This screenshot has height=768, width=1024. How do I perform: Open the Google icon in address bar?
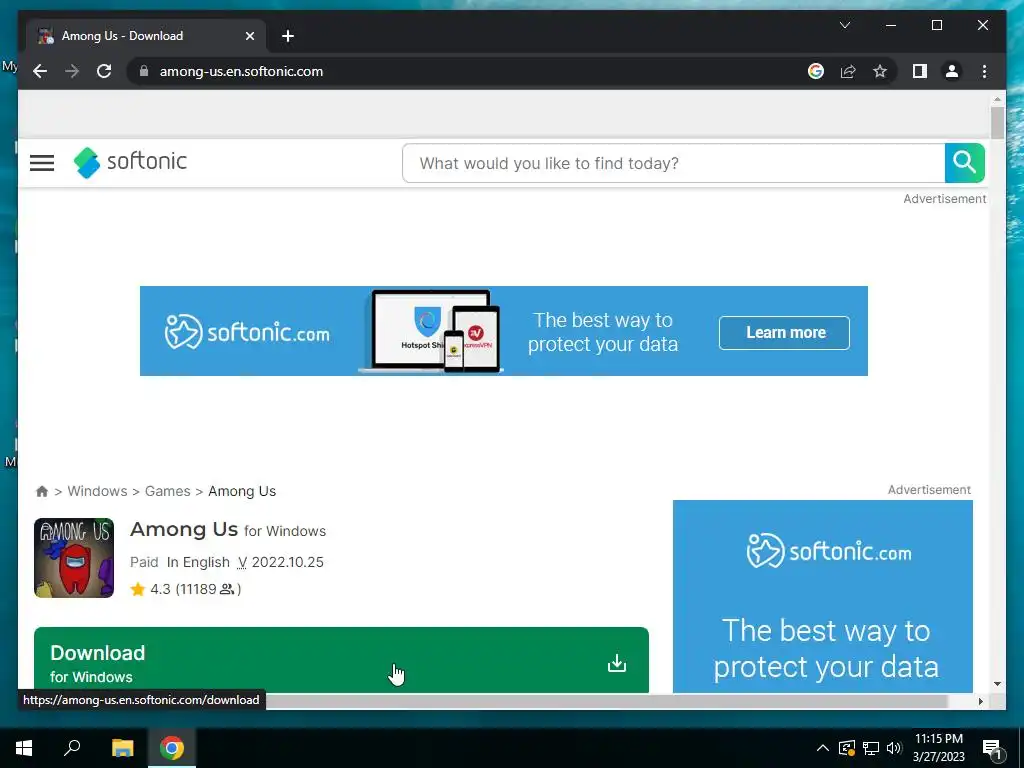point(816,71)
